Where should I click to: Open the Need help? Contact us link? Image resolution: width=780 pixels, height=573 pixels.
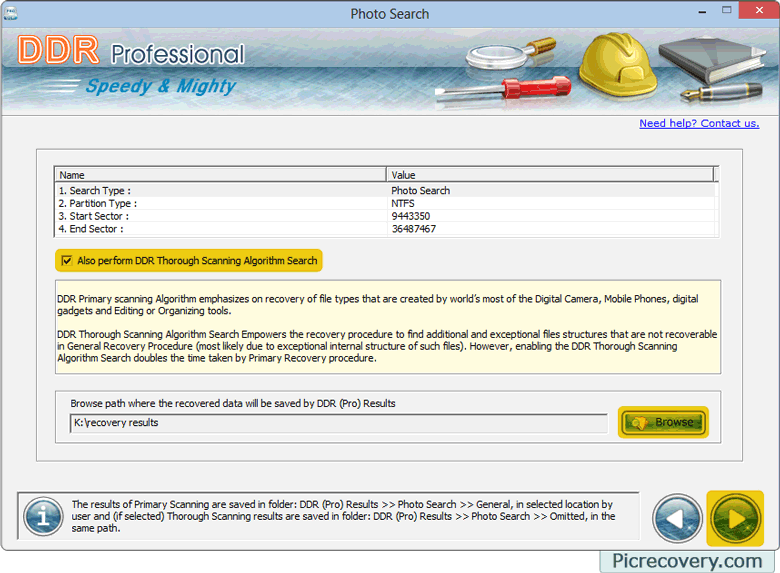[699, 123]
